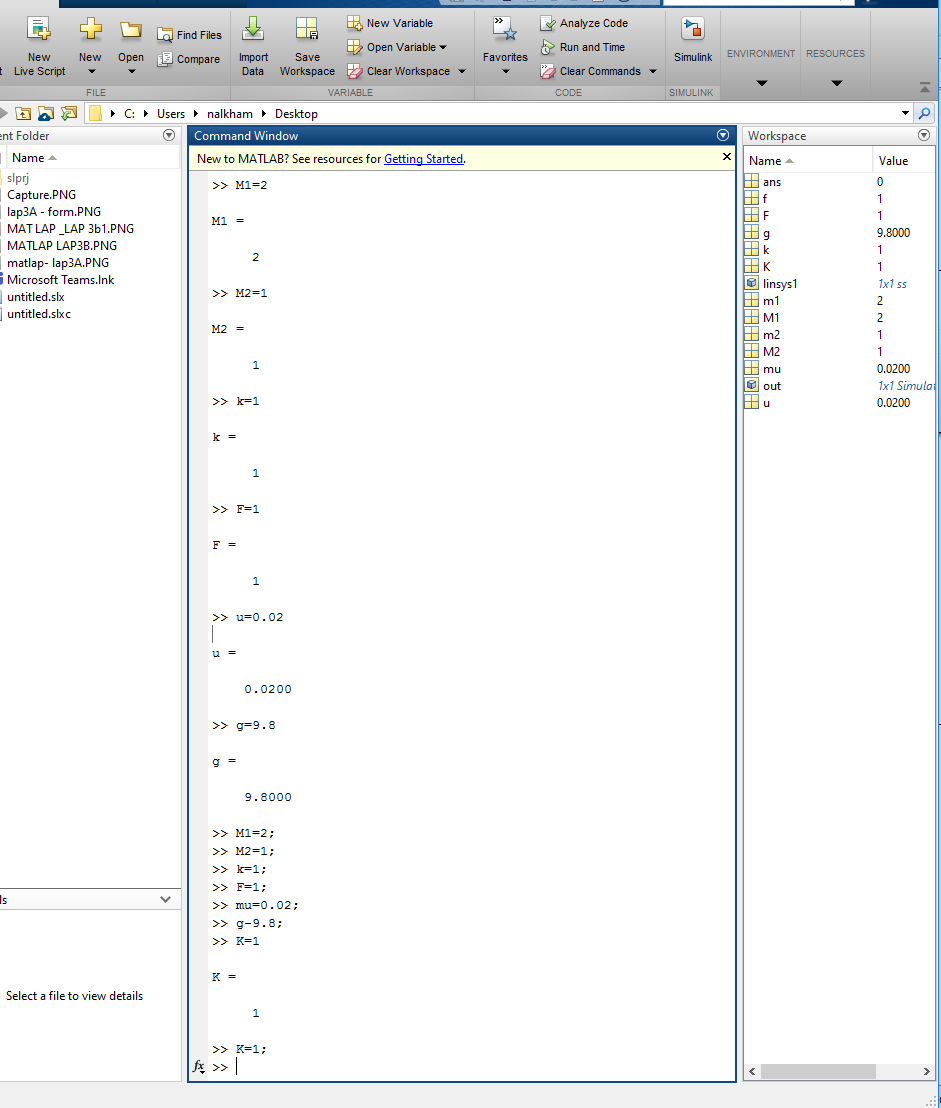This screenshot has height=1108, width=941.
Task: Select lap3A - form.PNG file
Action: (54, 212)
